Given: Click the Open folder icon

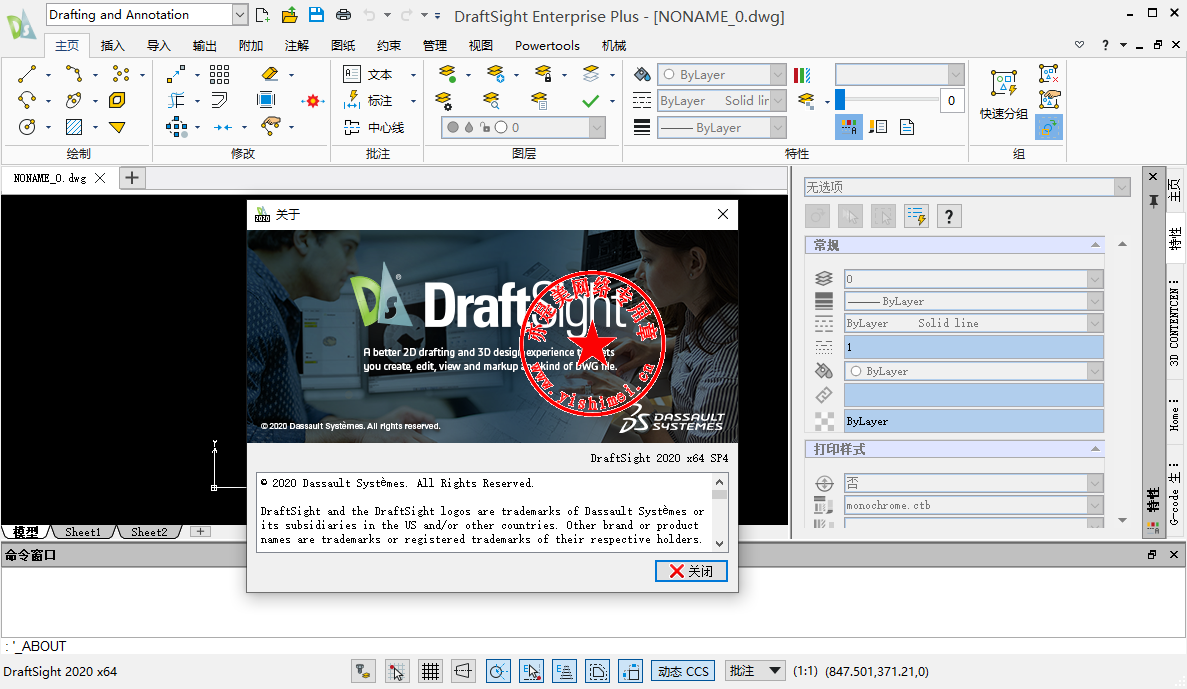Looking at the screenshot, I should 289,14.
